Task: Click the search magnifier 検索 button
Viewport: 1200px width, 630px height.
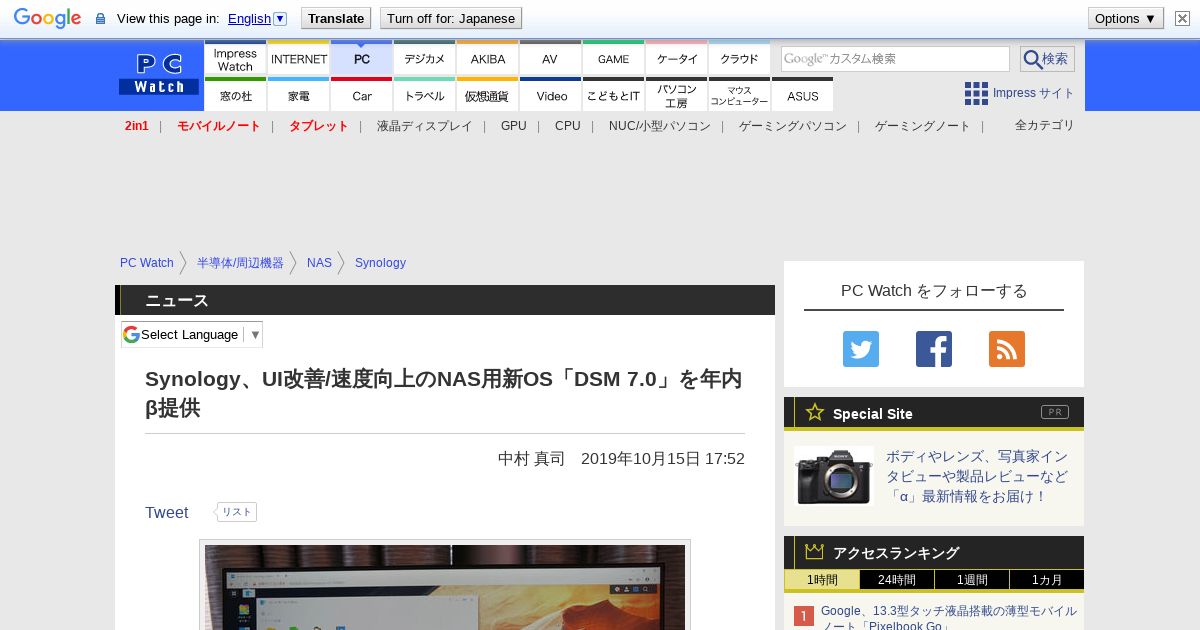Action: pos(1047,59)
